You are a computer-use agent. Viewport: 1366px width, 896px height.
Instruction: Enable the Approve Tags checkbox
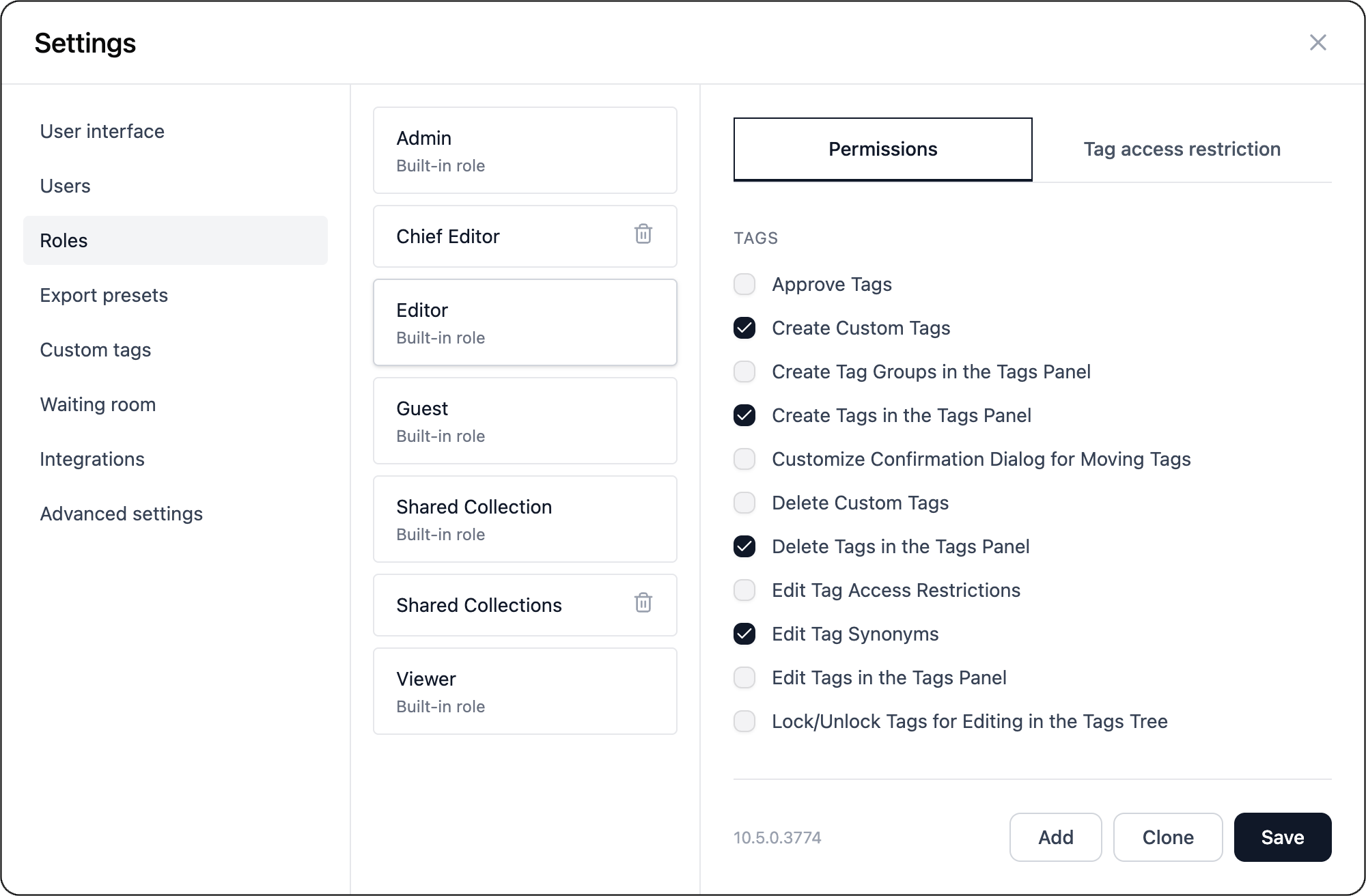(x=744, y=284)
